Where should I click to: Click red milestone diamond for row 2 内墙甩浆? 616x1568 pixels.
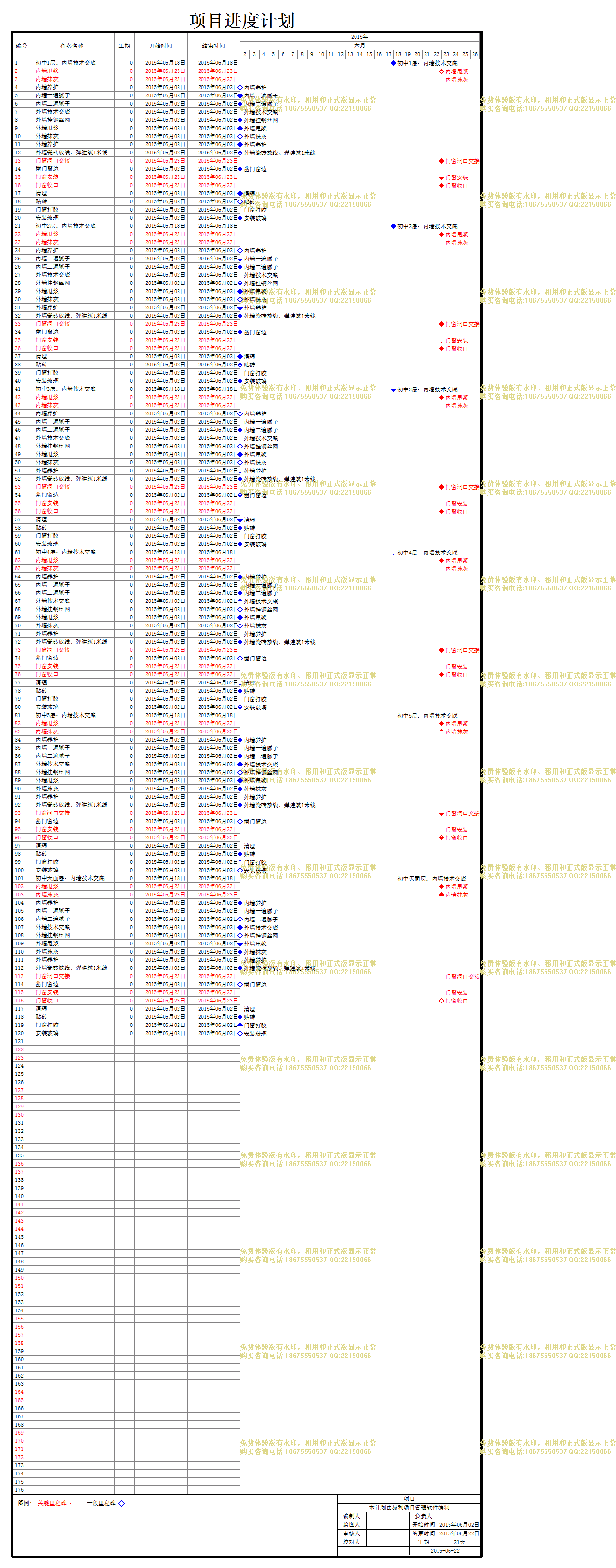tap(442, 71)
